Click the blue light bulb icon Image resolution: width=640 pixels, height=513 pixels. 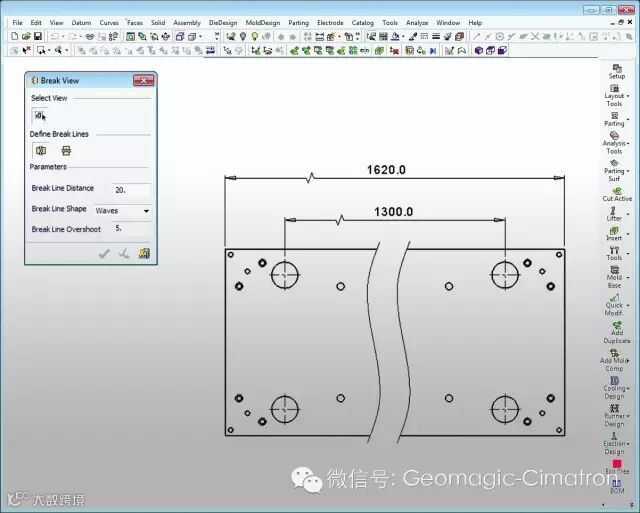pyautogui.click(x=243, y=37)
